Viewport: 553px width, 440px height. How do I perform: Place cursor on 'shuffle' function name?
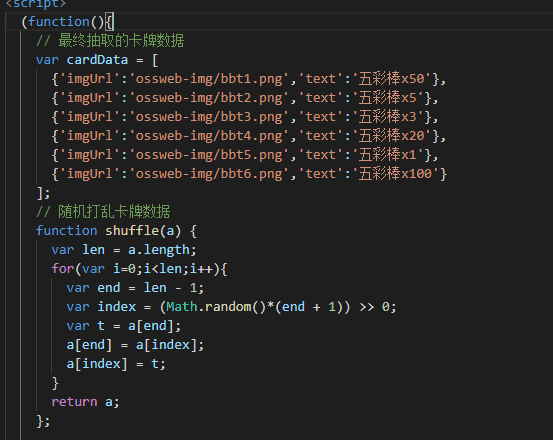click(x=132, y=231)
